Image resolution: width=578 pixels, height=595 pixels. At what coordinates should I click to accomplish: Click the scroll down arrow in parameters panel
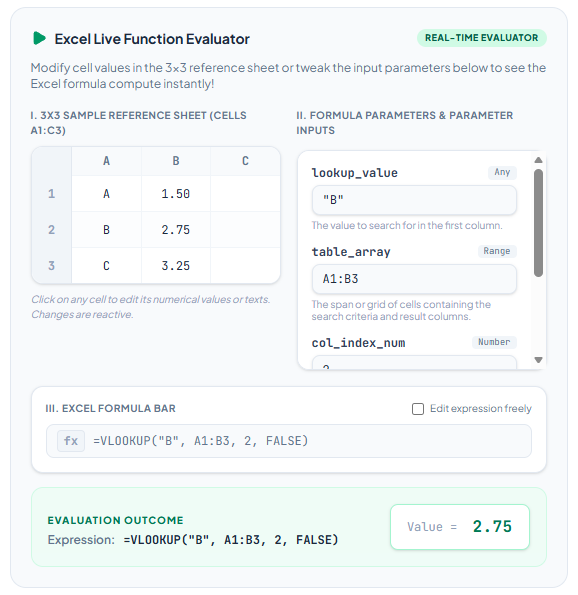[538, 360]
